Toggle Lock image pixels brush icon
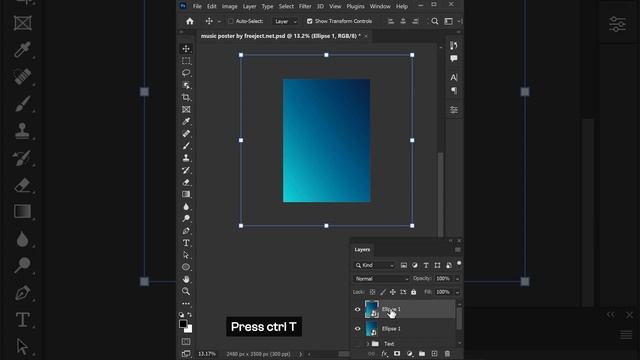Viewport: 640px width, 360px height. point(382,292)
